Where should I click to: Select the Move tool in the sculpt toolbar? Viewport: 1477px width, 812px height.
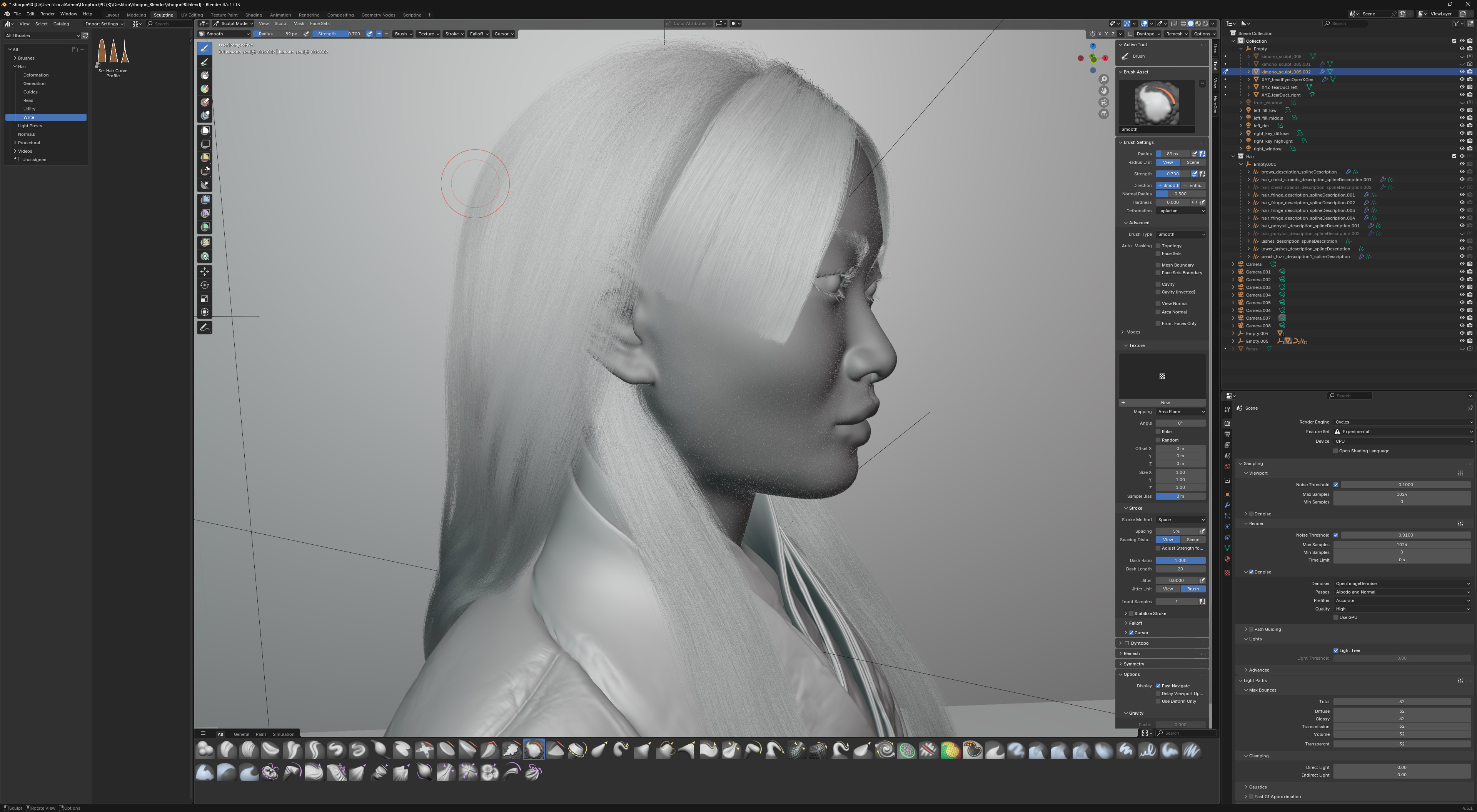tap(205, 272)
